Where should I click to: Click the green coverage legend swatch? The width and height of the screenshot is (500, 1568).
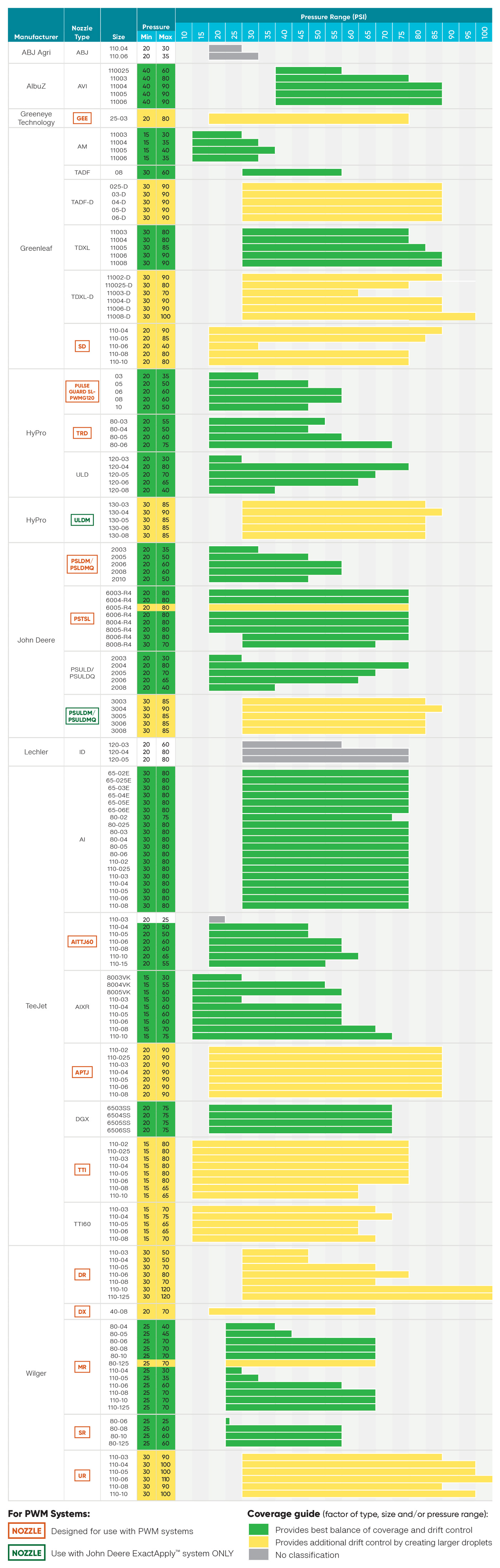(x=258, y=1530)
